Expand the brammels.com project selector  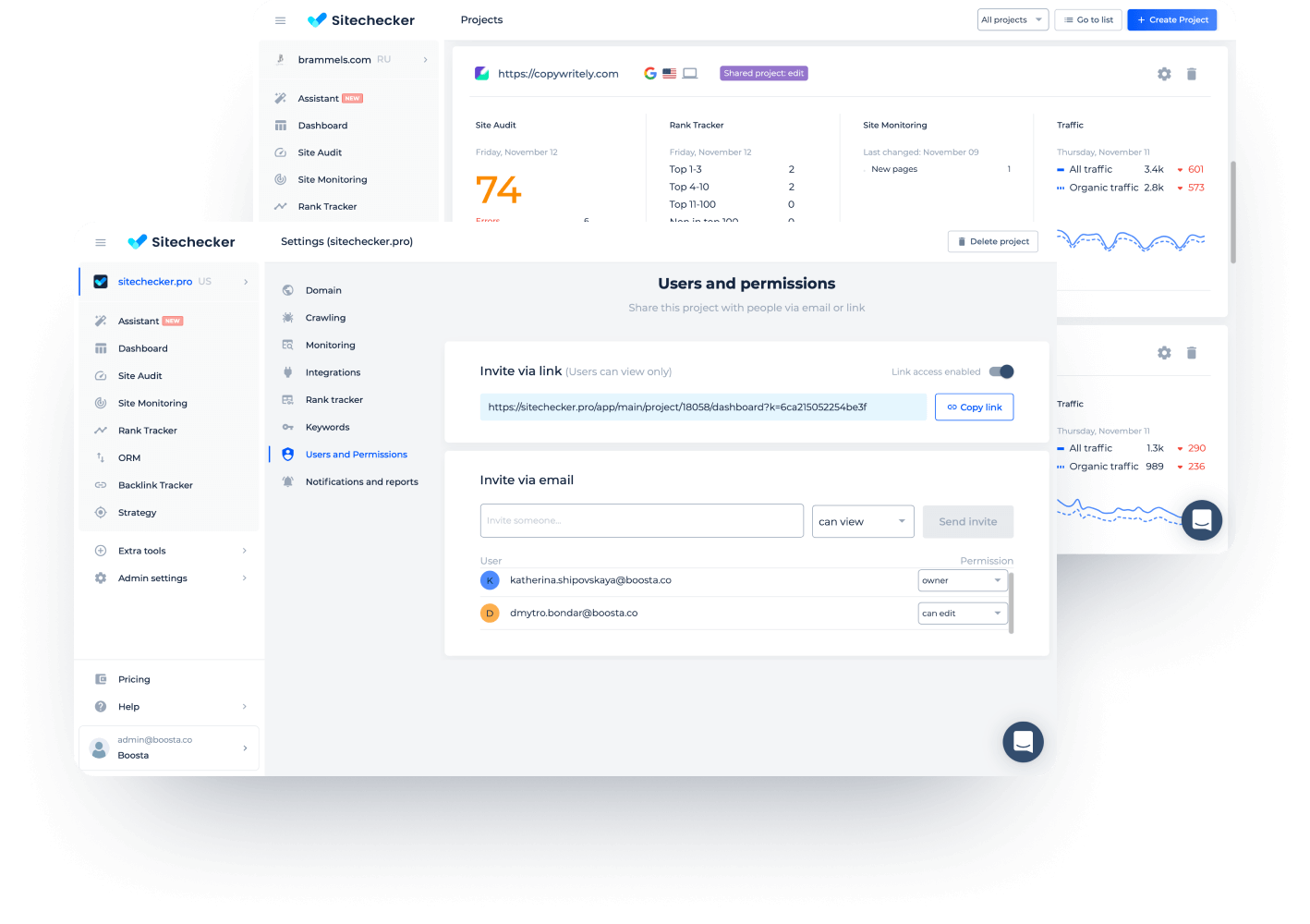click(425, 60)
